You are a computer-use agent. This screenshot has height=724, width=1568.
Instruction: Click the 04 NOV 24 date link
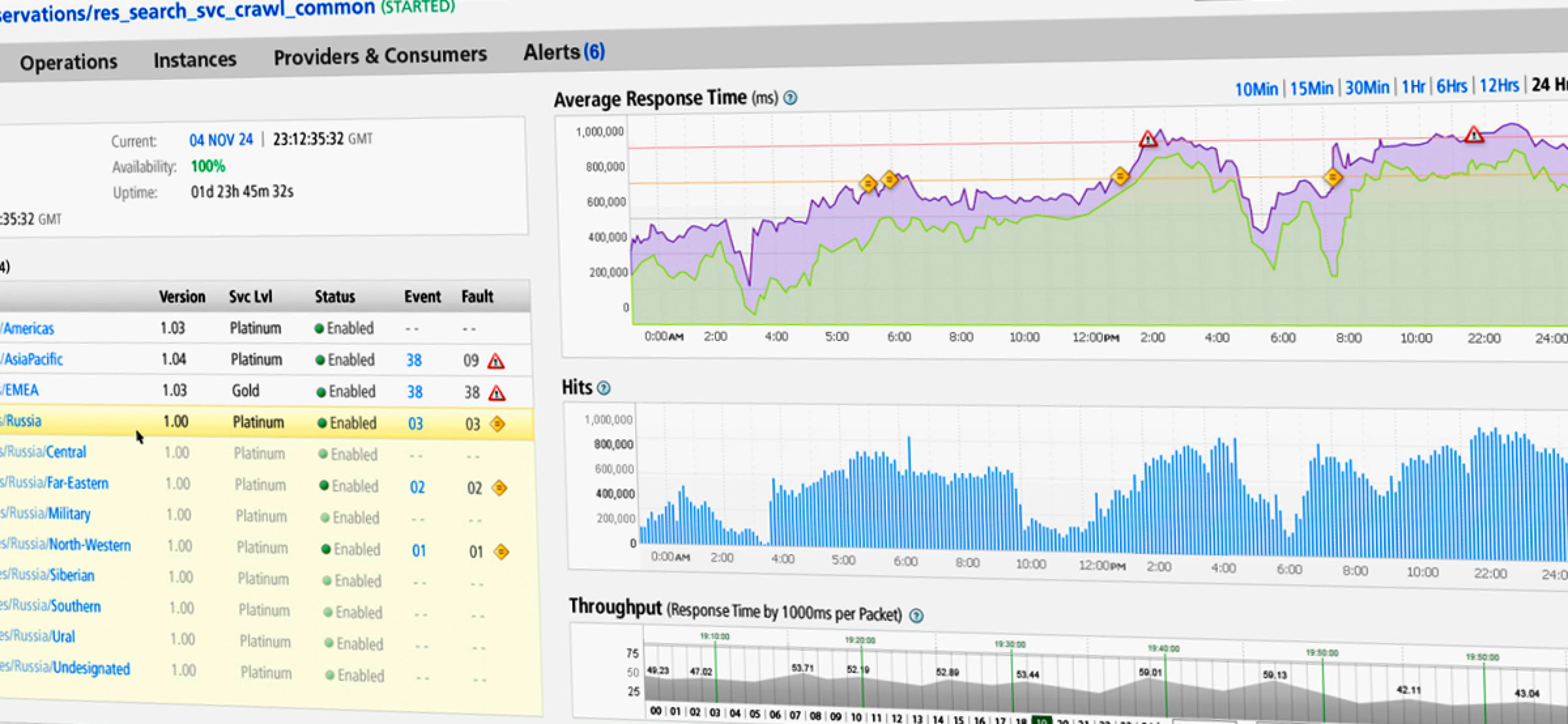click(221, 140)
